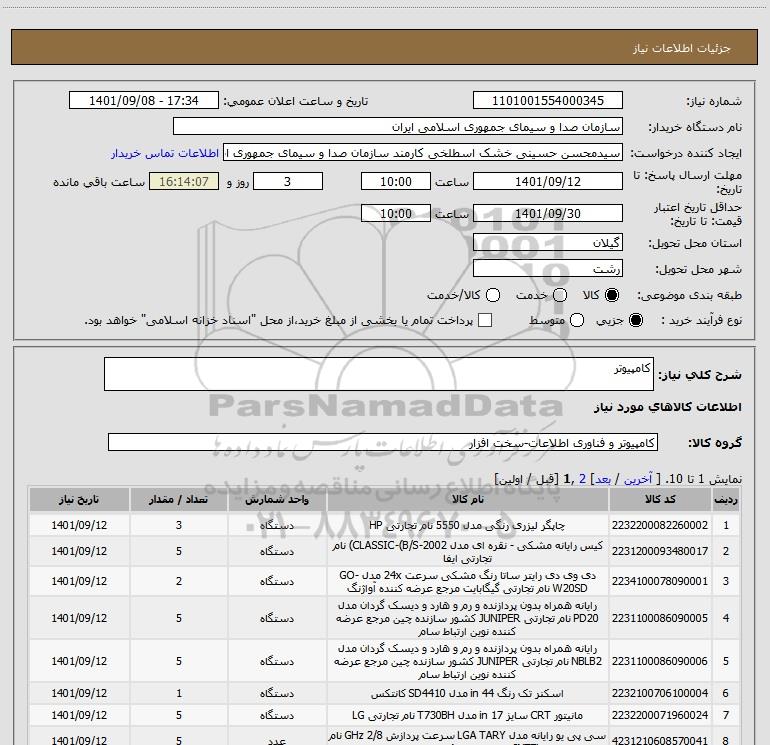Select the خدمت radio button
Image resolution: width=770 pixels, height=745 pixels.
click(x=560, y=295)
